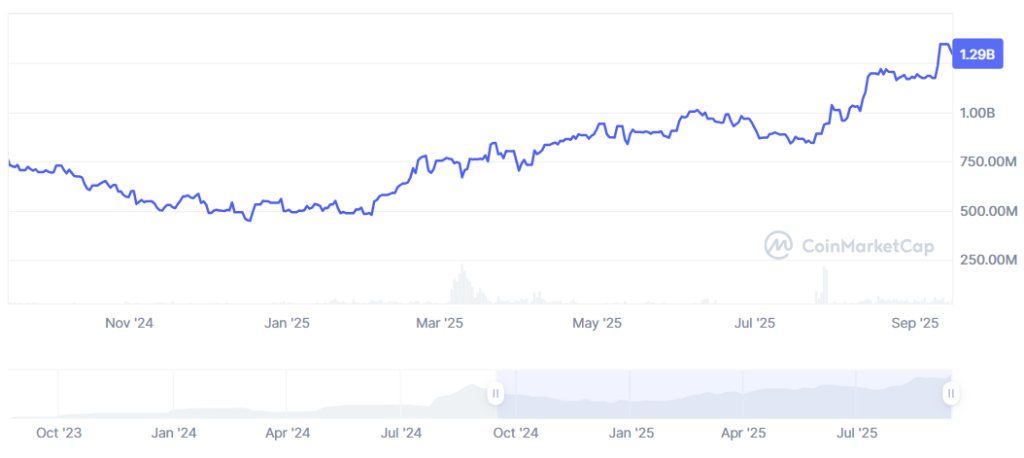1024x458 pixels.
Task: Click Oct '24 on the navigator timeline
Action: [516, 433]
